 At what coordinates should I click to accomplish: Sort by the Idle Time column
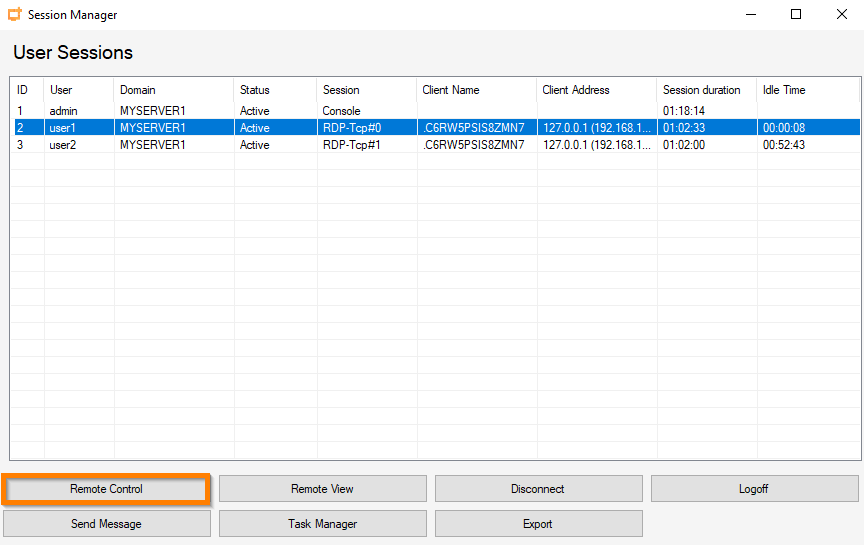pyautogui.click(x=806, y=90)
